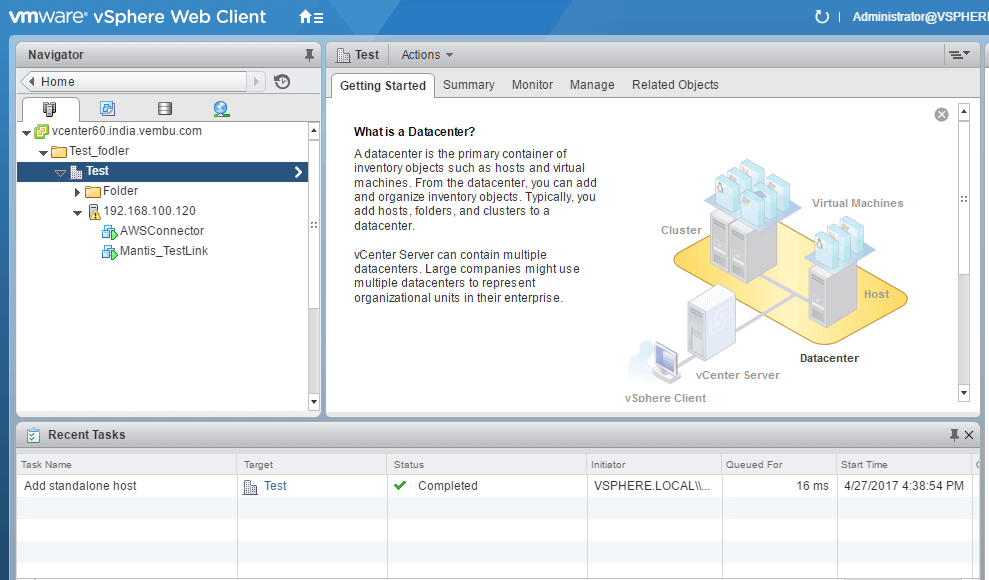Click the Folder item icon
This screenshot has height=580, width=989.
[x=93, y=192]
